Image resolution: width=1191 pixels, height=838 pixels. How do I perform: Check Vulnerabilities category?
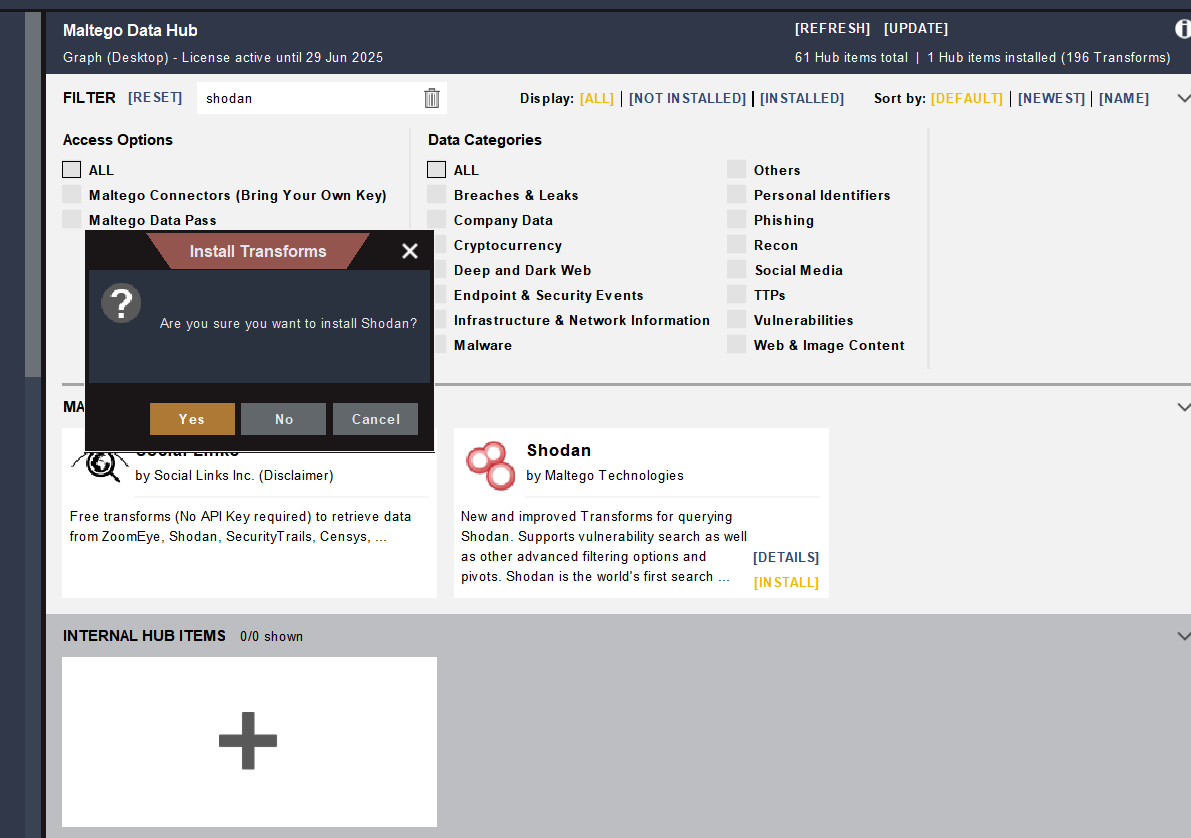tap(736, 320)
